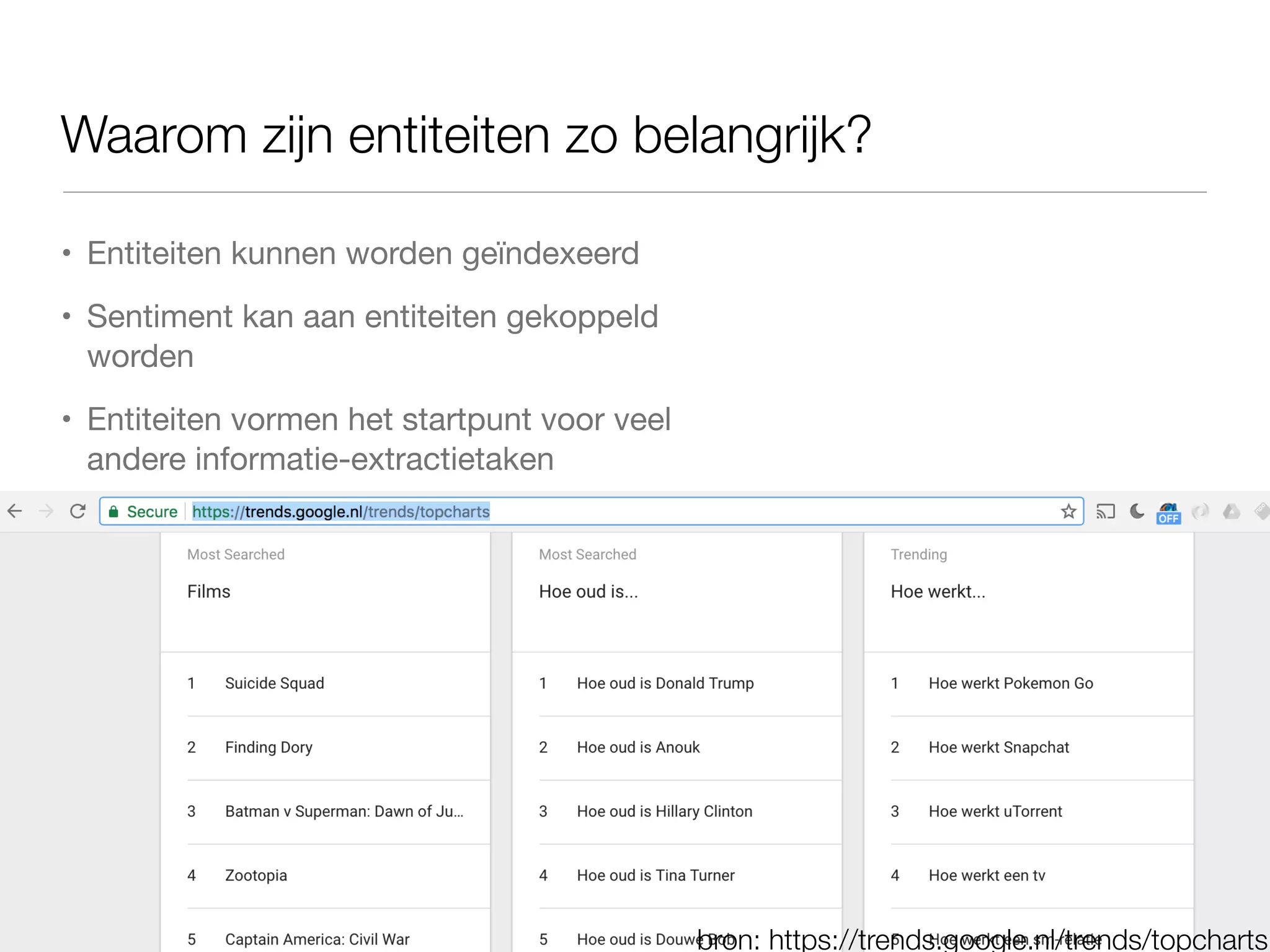Select Captain America: Civil War
Image resolution: width=1270 pixels, height=952 pixels.
point(317,940)
